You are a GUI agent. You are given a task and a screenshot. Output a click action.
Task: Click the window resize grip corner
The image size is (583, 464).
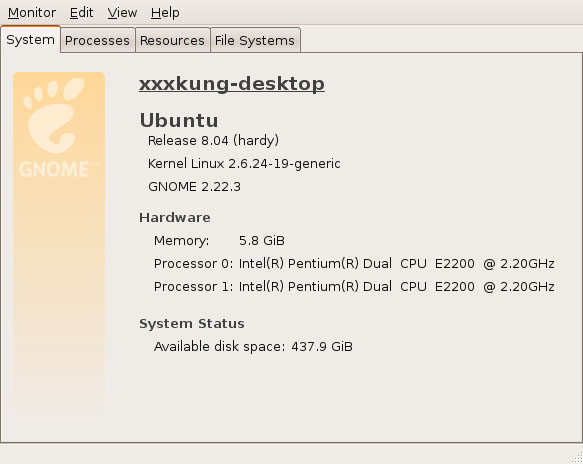[x=578, y=457]
